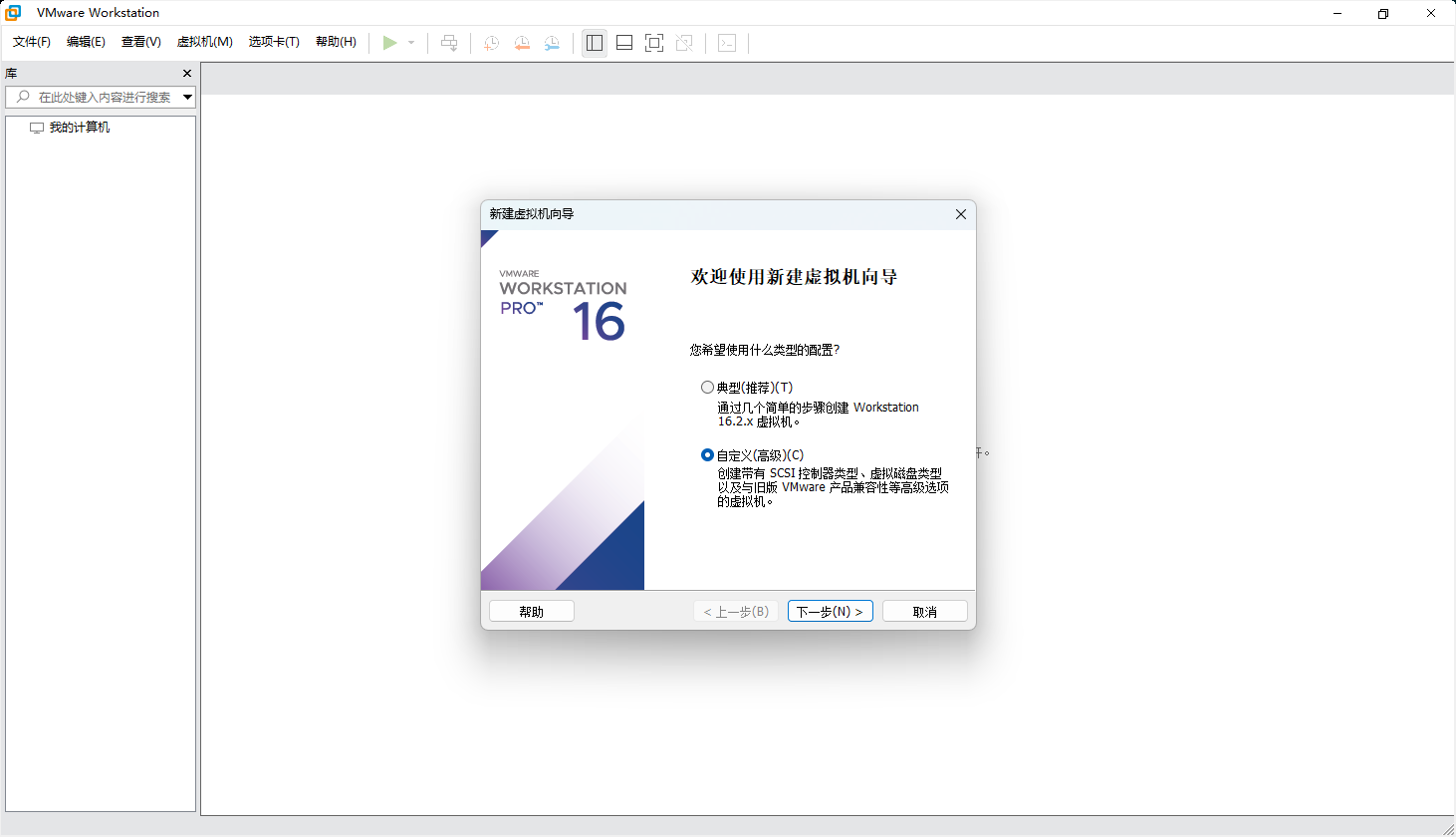Close the 新建虚拟机向导 dialog

[x=961, y=214]
